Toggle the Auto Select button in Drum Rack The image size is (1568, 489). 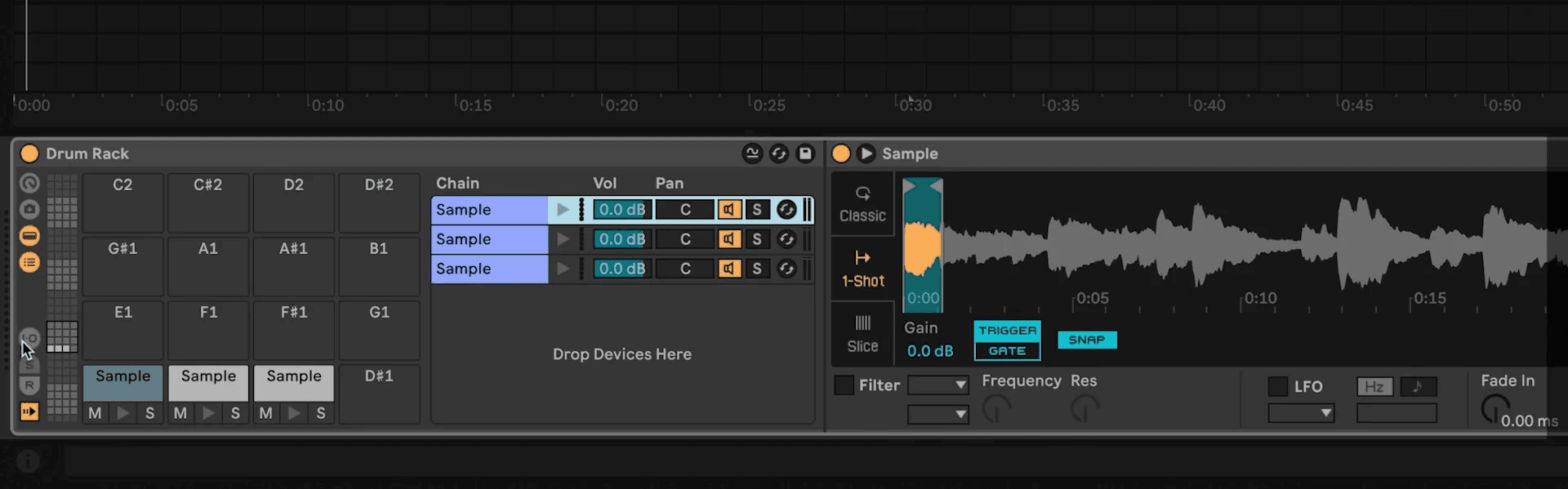click(29, 411)
